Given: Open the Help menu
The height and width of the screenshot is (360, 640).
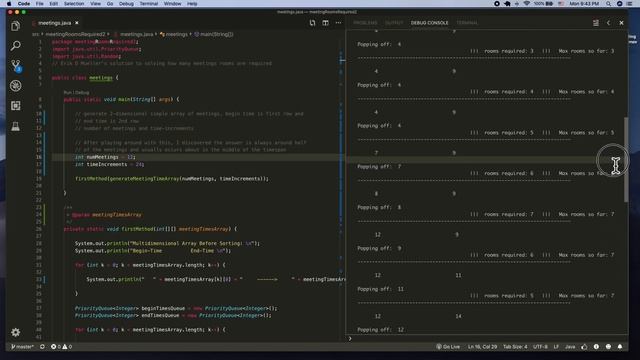Looking at the screenshot, I should (x=192, y=4).
